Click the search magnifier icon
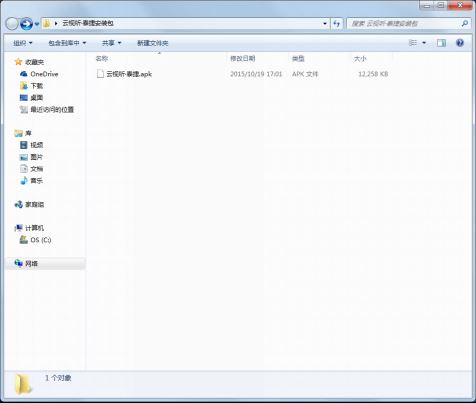The width and height of the screenshot is (476, 403). (465, 24)
